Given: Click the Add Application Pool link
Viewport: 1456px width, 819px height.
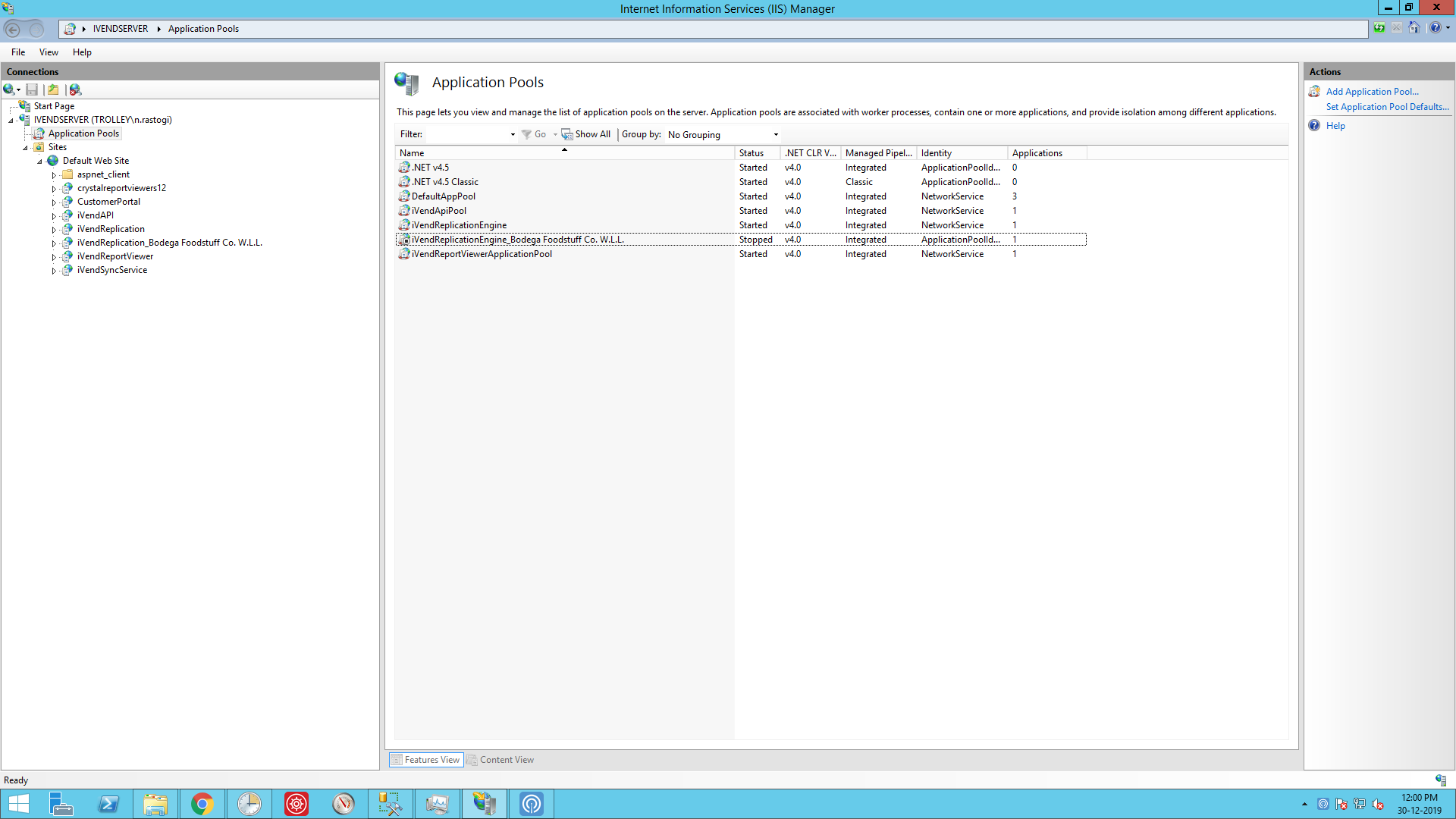Looking at the screenshot, I should click(1372, 92).
